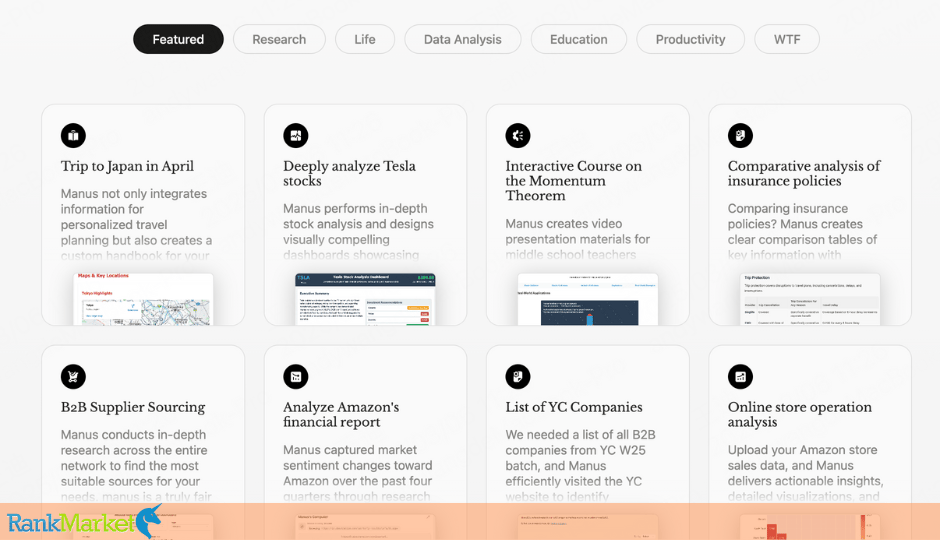Click the Japan map preview thumbnail
Image resolution: width=940 pixels, height=540 pixels.
143,299
